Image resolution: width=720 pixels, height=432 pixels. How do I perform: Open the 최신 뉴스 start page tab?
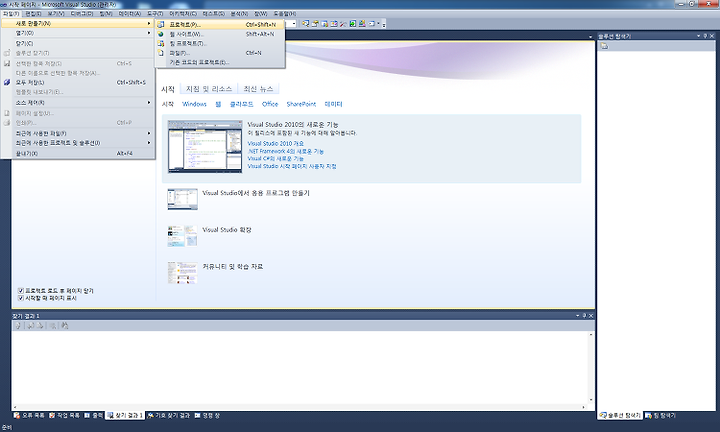click(x=258, y=89)
